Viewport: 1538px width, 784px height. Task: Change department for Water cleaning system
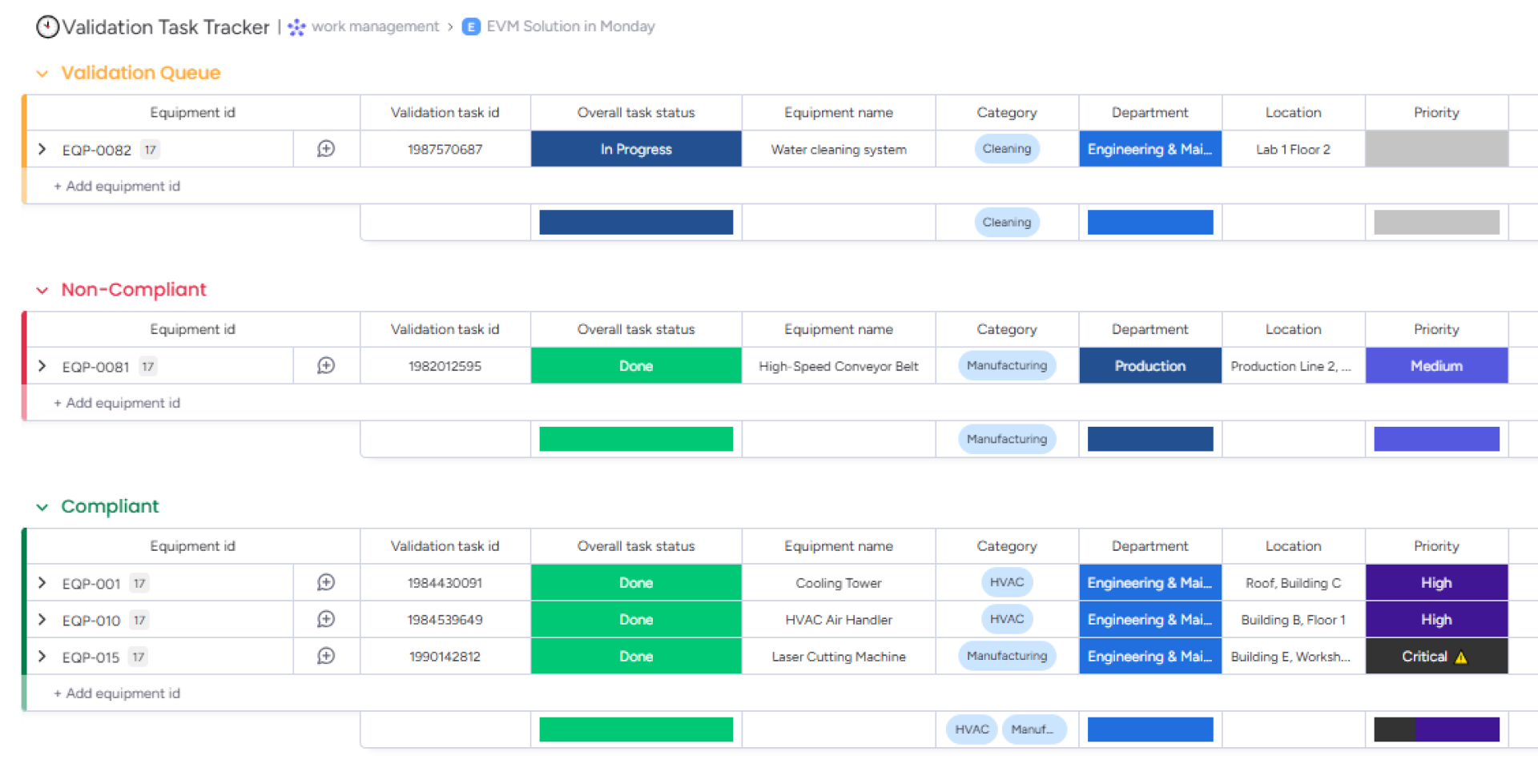pos(1150,149)
